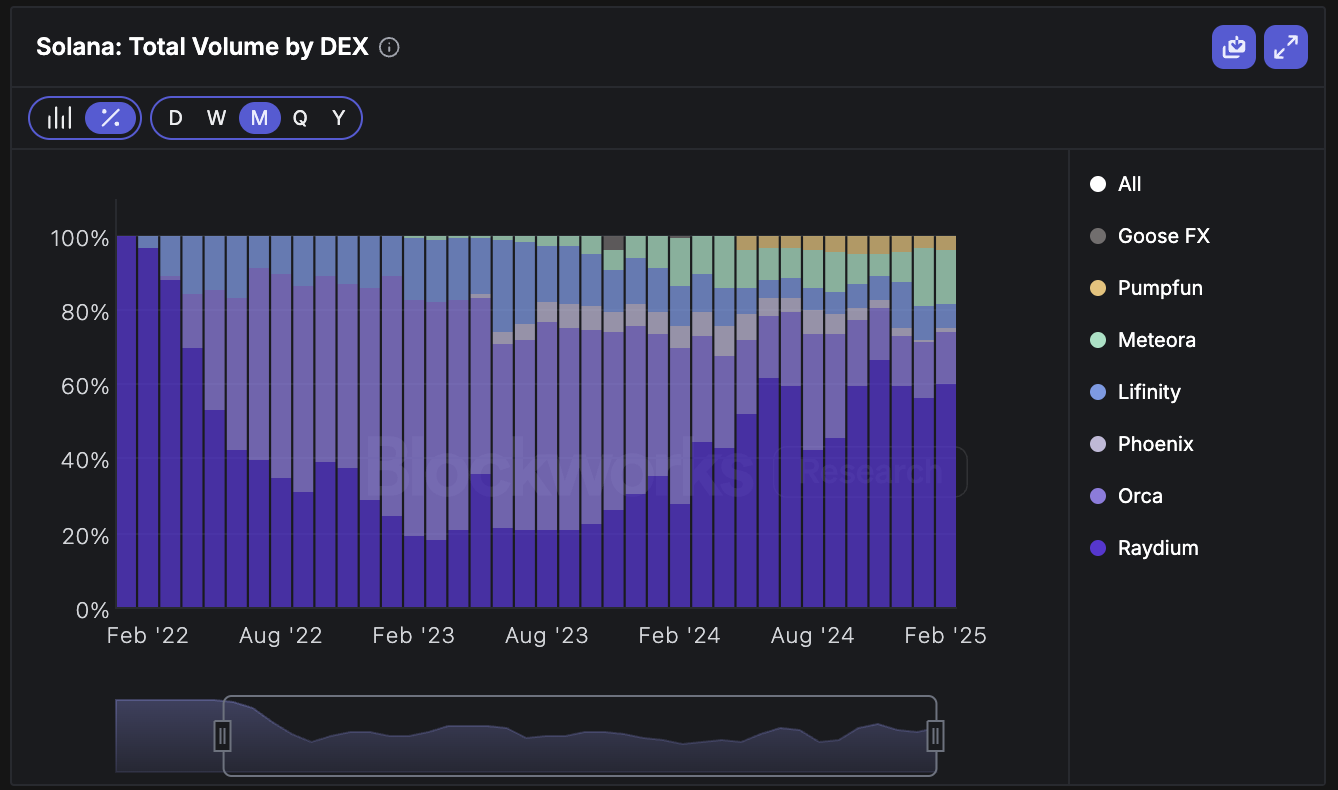The image size is (1338, 790).
Task: Click the left range slider handle
Action: [x=223, y=737]
